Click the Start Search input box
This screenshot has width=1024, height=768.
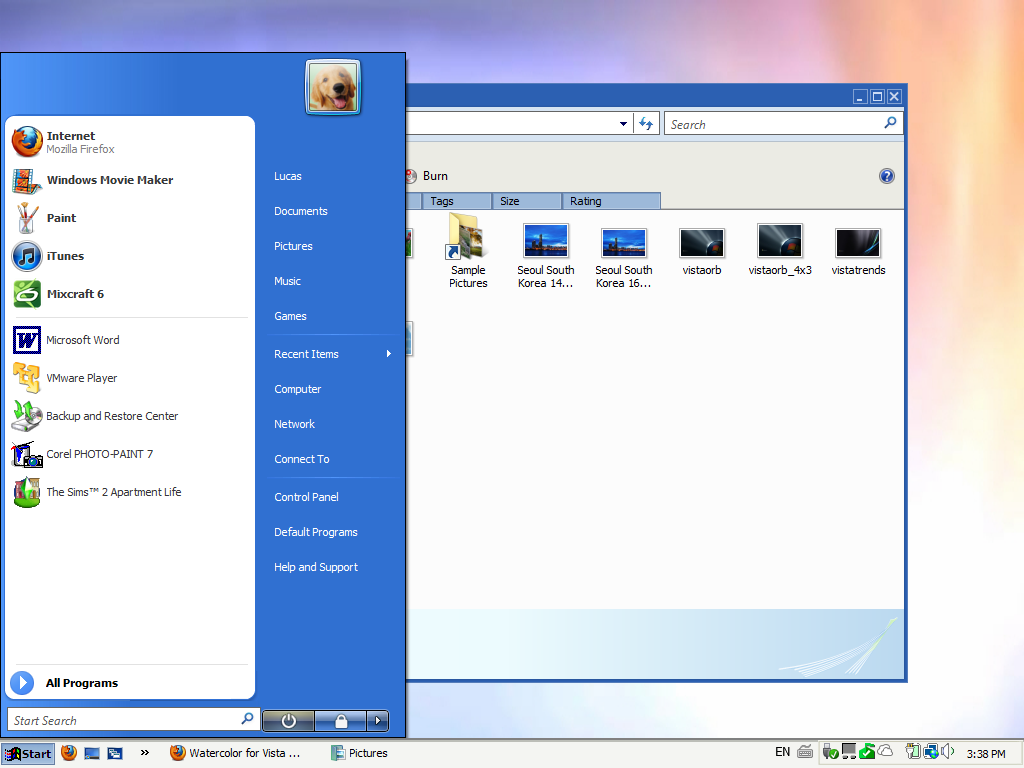tap(133, 720)
